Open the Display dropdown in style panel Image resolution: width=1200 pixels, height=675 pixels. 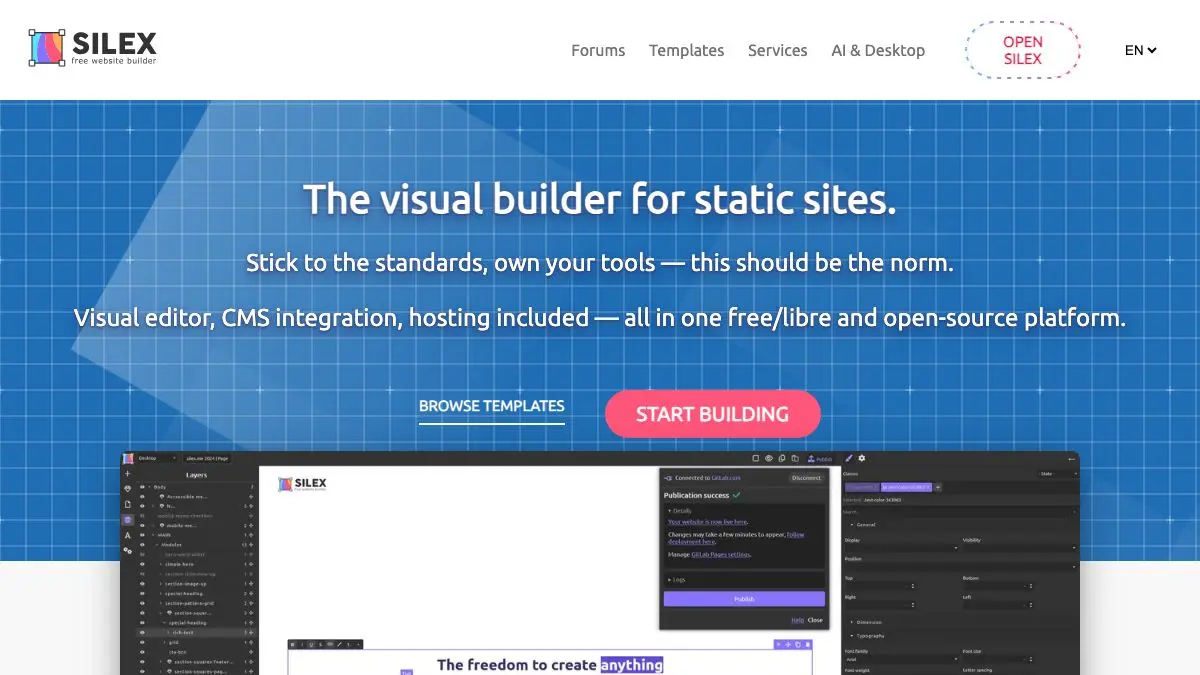point(901,548)
